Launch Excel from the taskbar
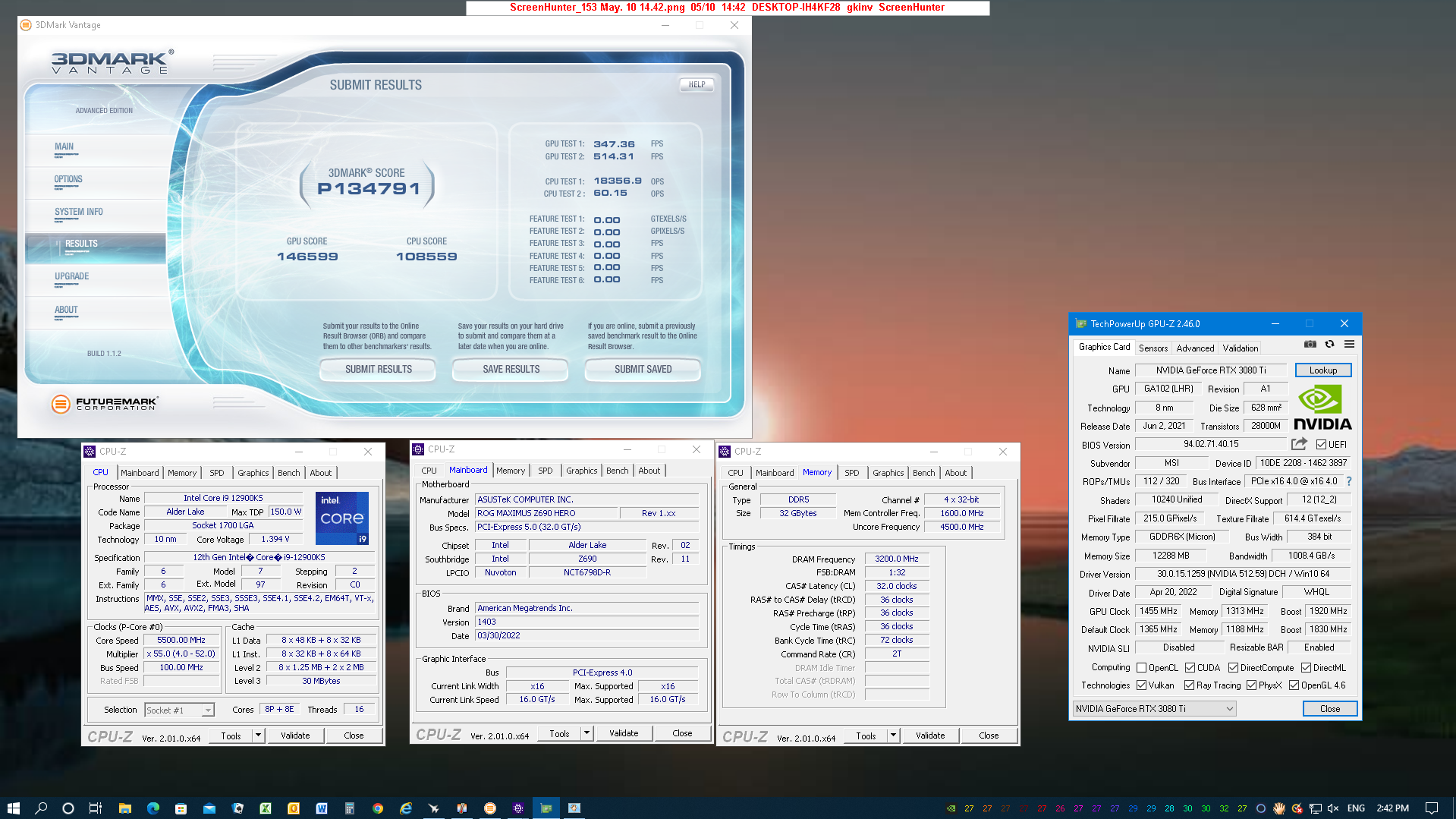 tap(266, 808)
